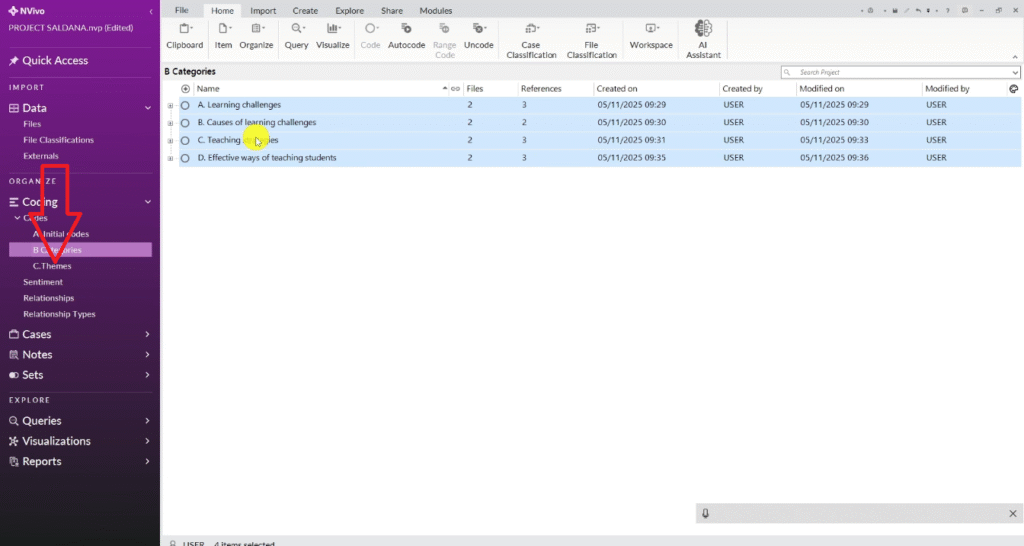Open the Visualize ribbon tool
Viewport: 1024px width, 546px height.
tap(333, 36)
